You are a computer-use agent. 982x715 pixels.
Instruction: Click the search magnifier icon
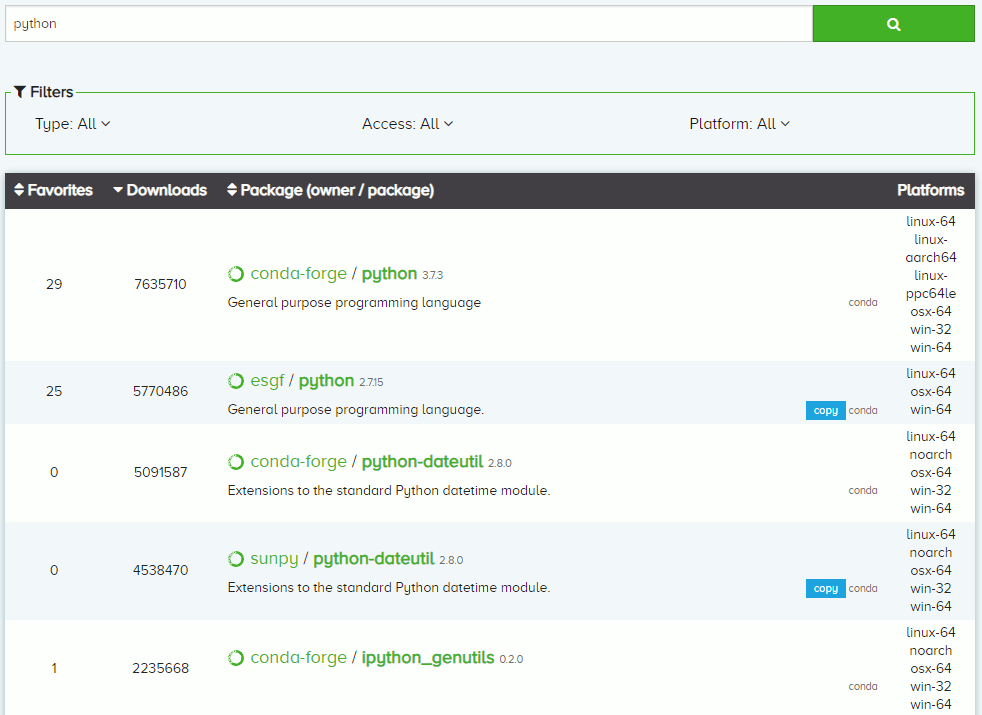pyautogui.click(x=893, y=23)
